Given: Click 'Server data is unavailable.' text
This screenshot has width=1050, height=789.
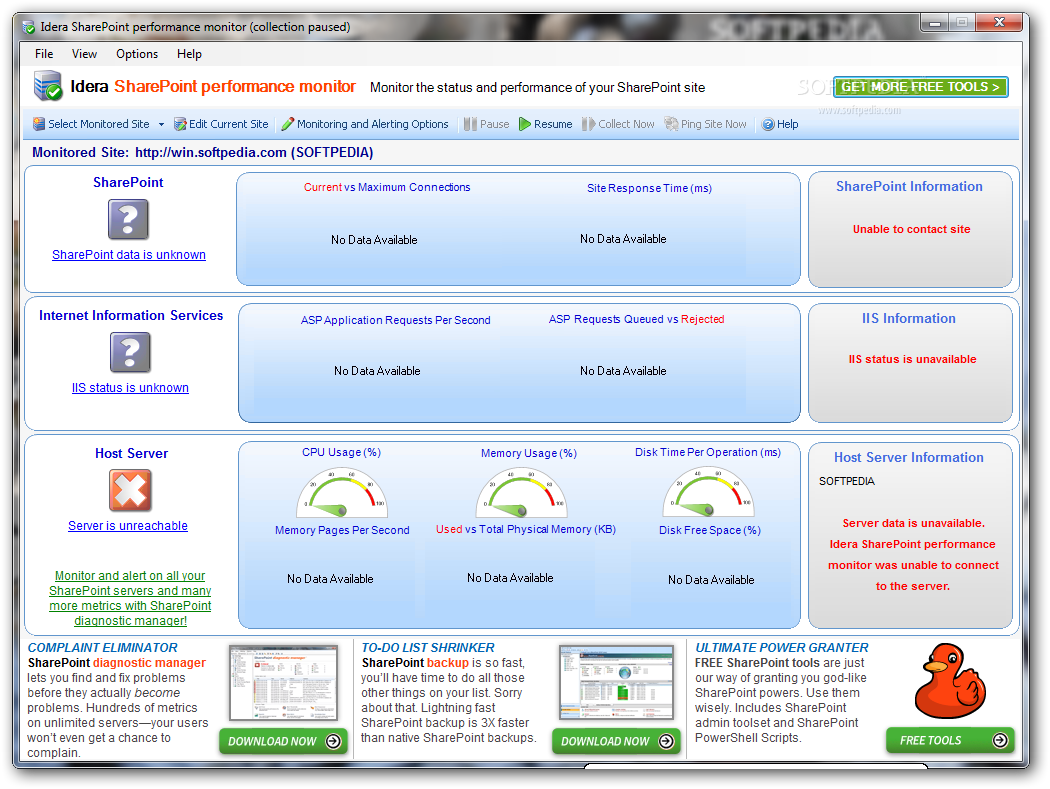Looking at the screenshot, I should [x=913, y=523].
